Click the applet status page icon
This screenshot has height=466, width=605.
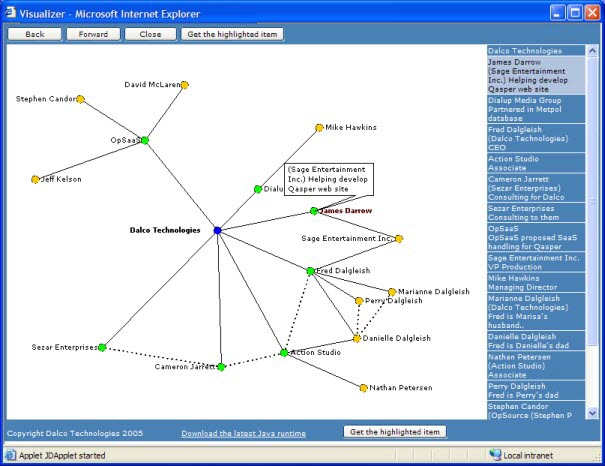coord(11,455)
